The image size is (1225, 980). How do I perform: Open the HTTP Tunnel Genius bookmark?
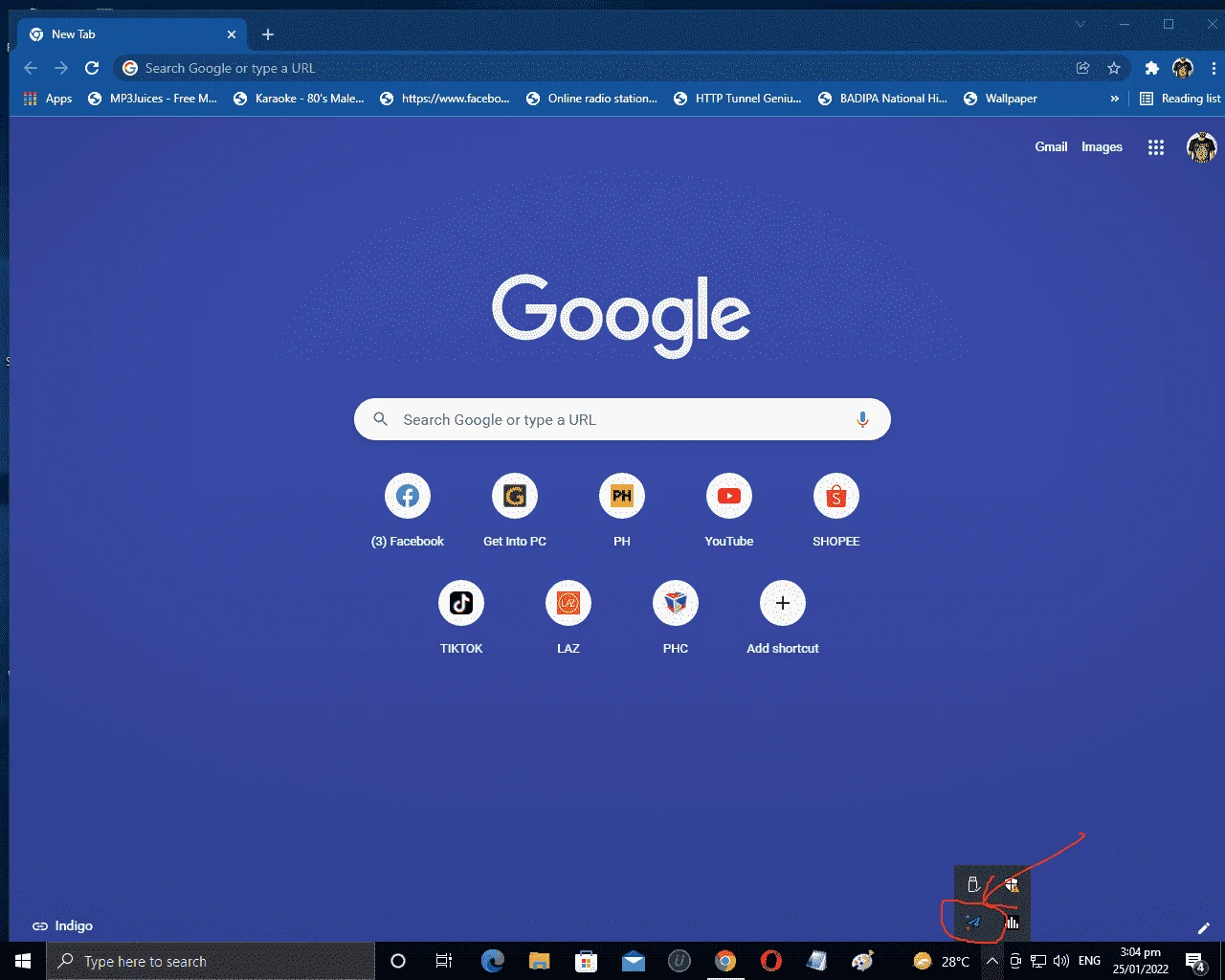(738, 99)
